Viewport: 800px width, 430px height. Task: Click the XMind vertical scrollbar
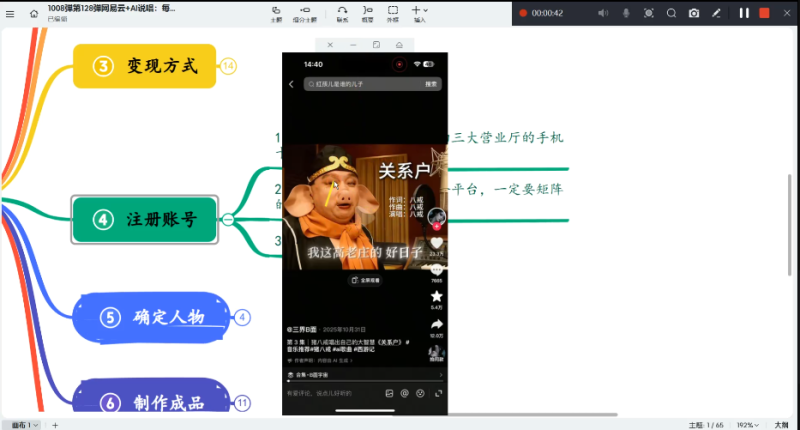coord(789,224)
